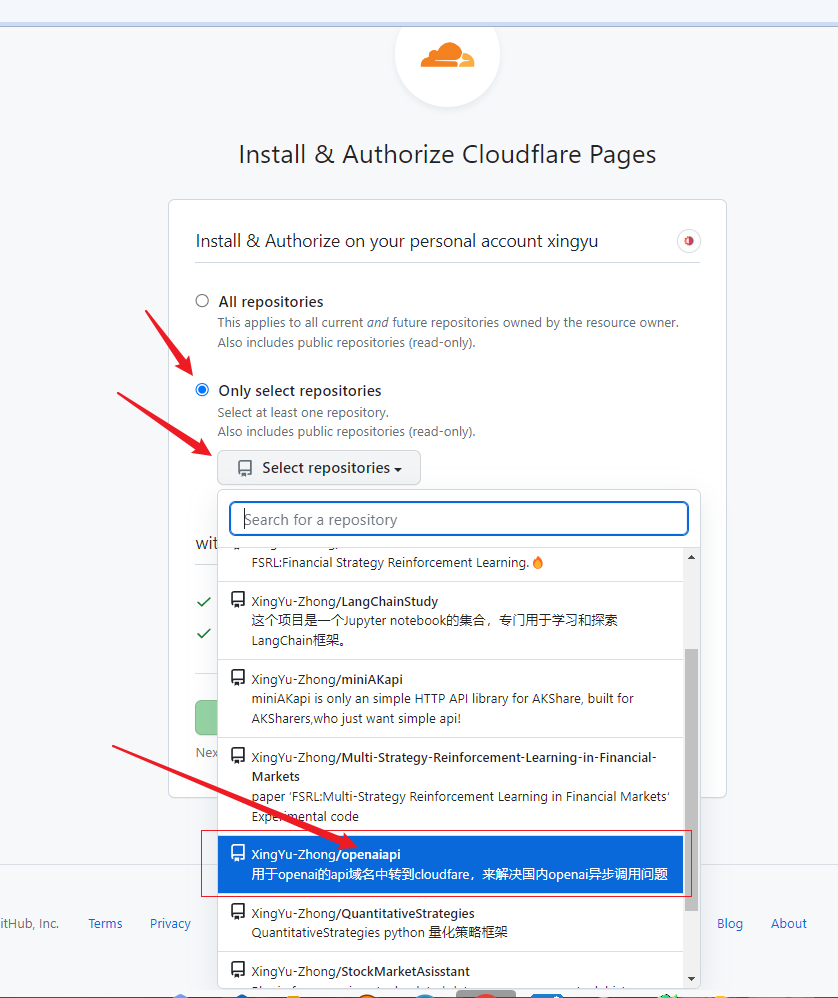Click the flame emoji after FSRL description
This screenshot has height=998, width=838.
pyautogui.click(x=538, y=563)
